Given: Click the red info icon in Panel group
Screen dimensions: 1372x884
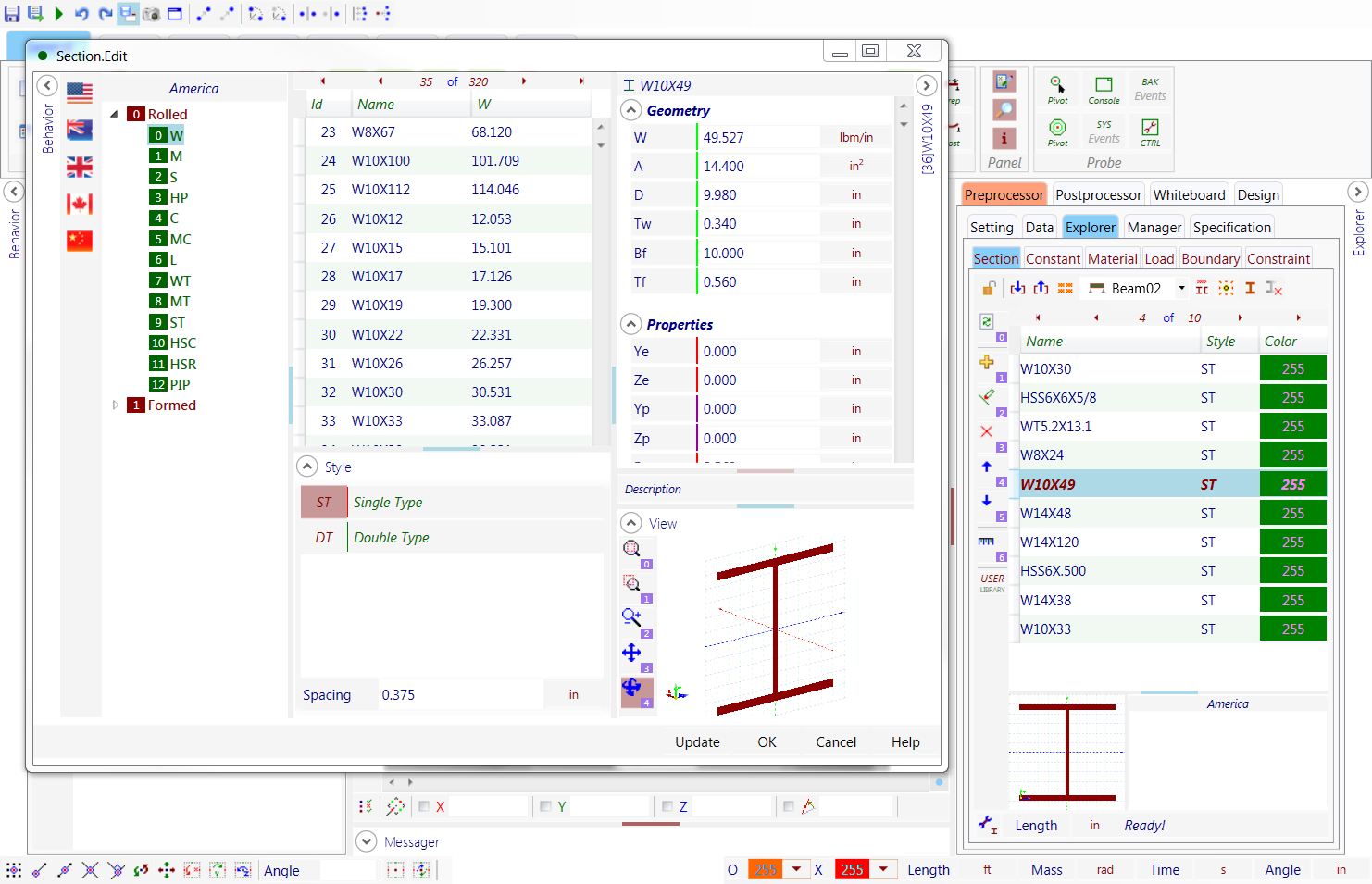Looking at the screenshot, I should click(1004, 138).
